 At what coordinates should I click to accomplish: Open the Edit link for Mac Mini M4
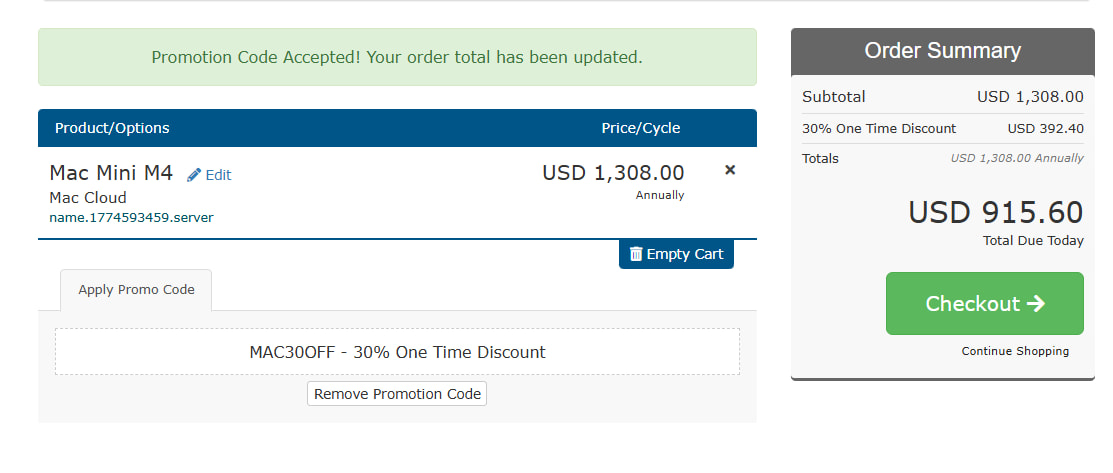click(x=218, y=175)
